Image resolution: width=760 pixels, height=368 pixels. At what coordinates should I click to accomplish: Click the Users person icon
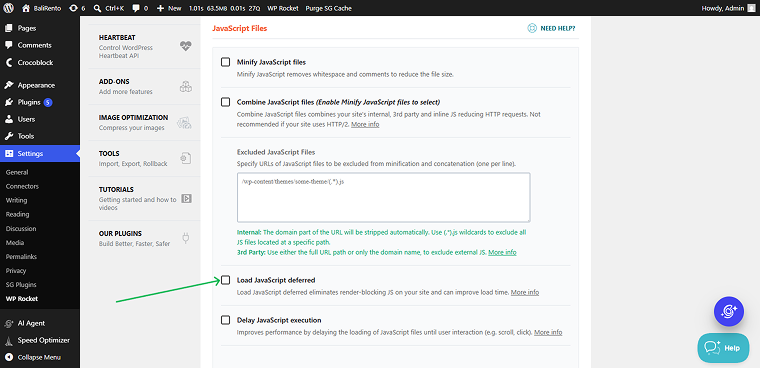click(x=9, y=119)
